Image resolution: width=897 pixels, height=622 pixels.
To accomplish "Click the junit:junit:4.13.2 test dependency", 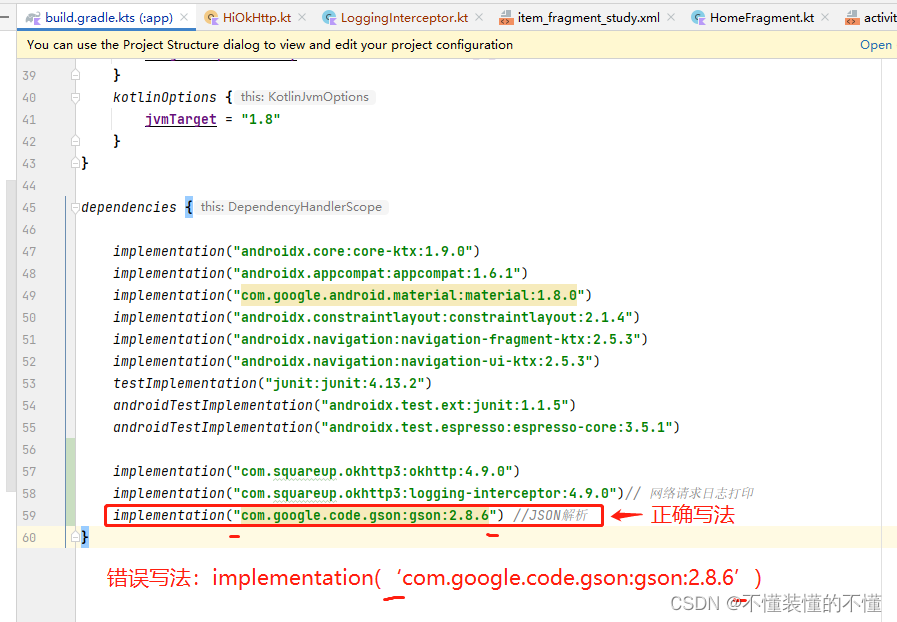I will (272, 383).
